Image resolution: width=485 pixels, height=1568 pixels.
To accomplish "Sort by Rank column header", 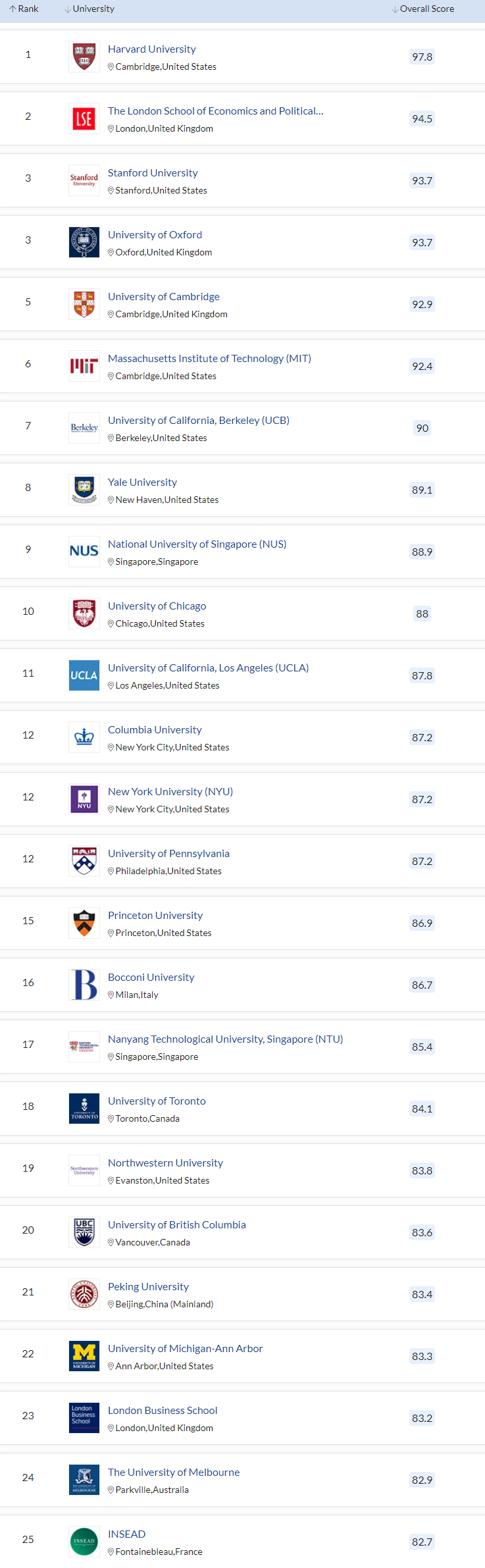I will coord(24,9).
